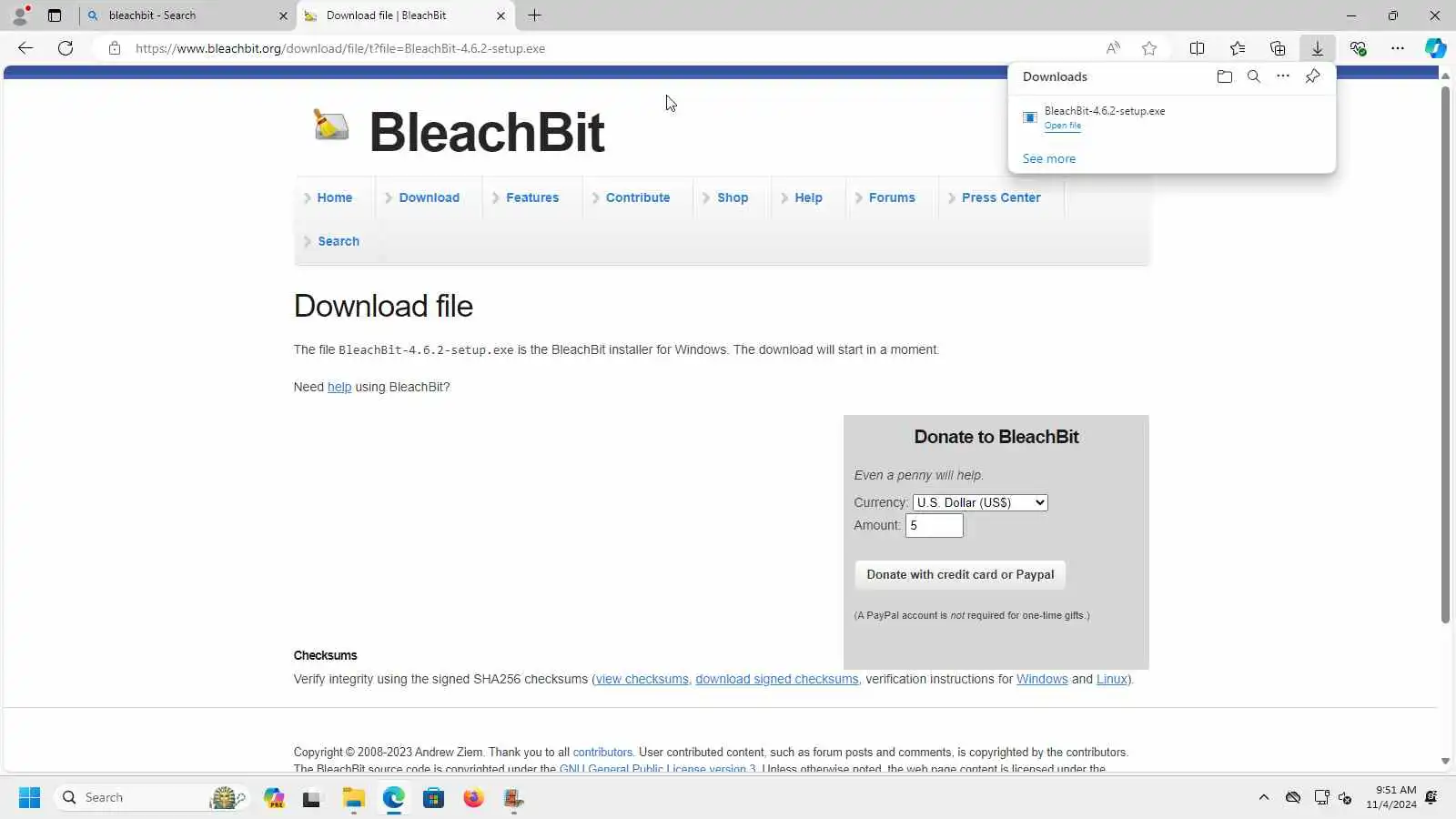Click the Downloads toolbar button

click(1317, 48)
